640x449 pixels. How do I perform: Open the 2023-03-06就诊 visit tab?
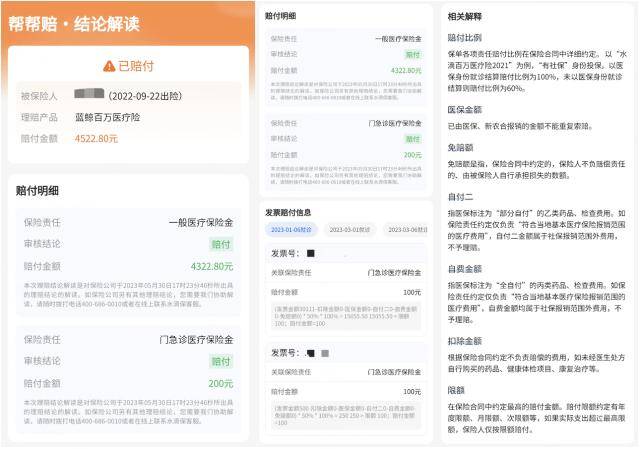[406, 230]
